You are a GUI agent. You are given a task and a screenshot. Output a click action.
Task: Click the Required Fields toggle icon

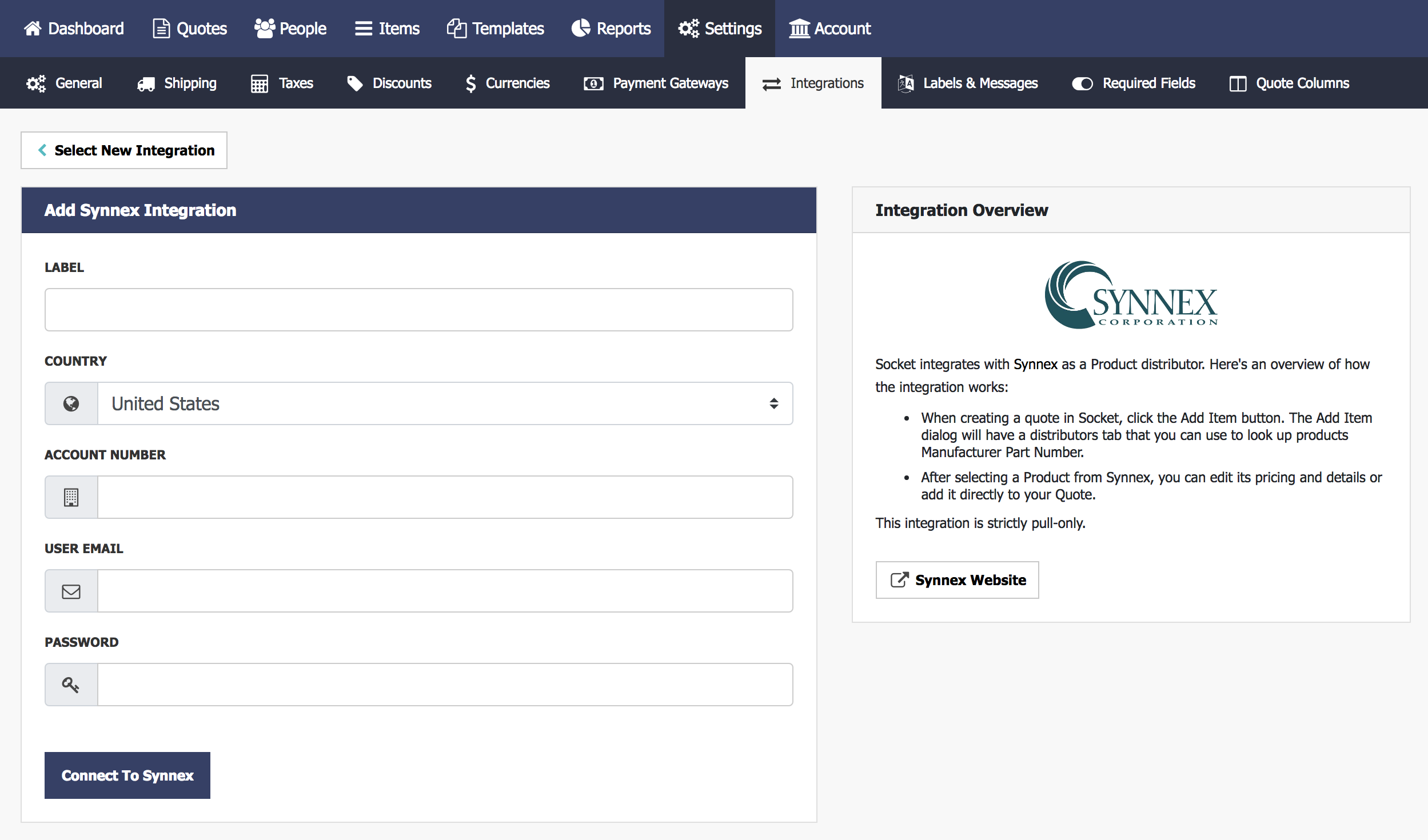1082,83
